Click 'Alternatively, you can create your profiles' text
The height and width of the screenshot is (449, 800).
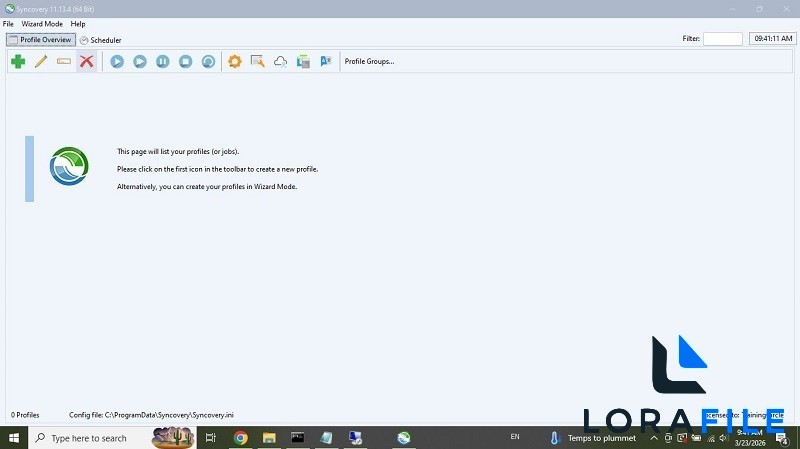pos(207,187)
